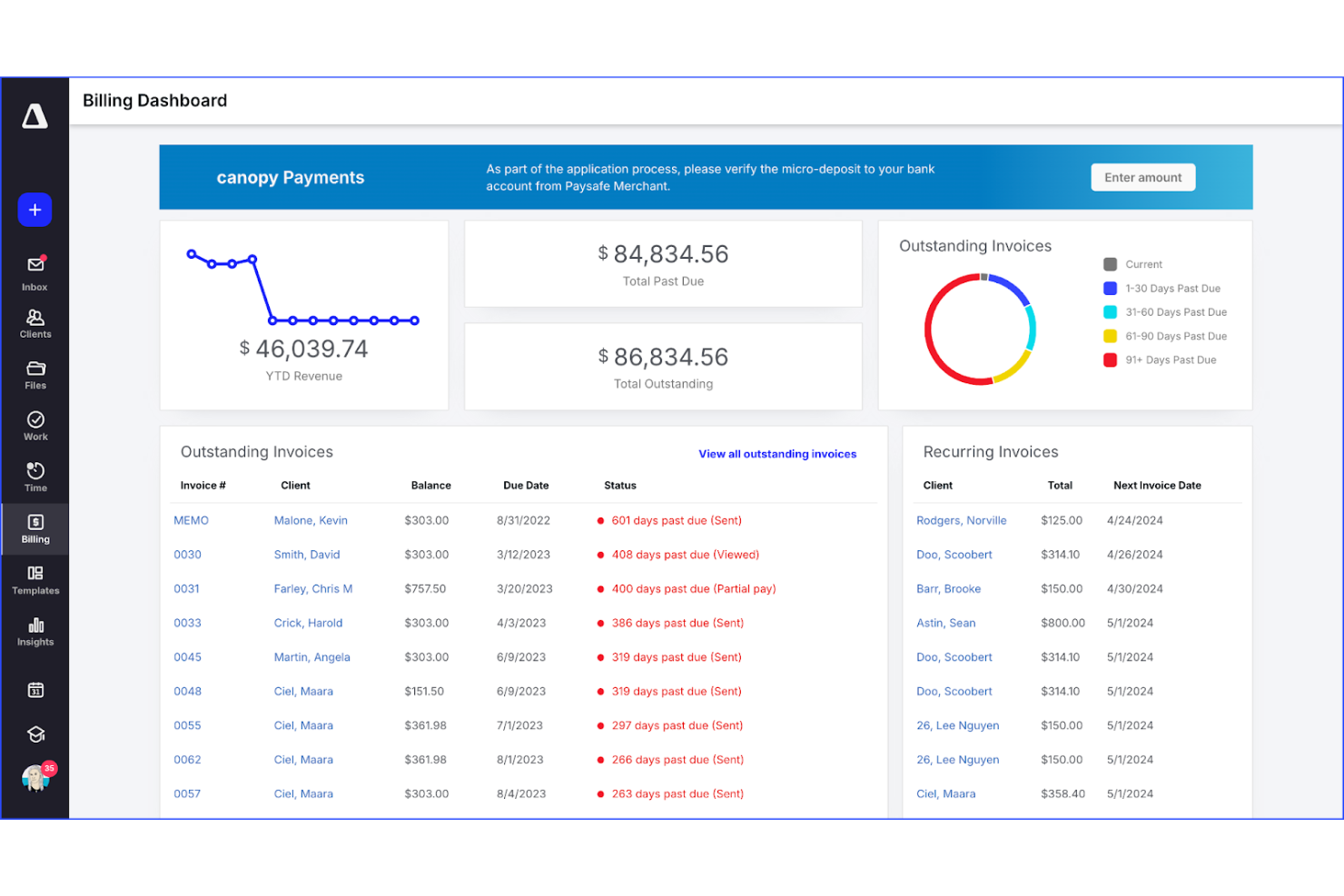The image size is (1344, 896).
Task: Click View all outstanding invoices link
Action: click(777, 454)
